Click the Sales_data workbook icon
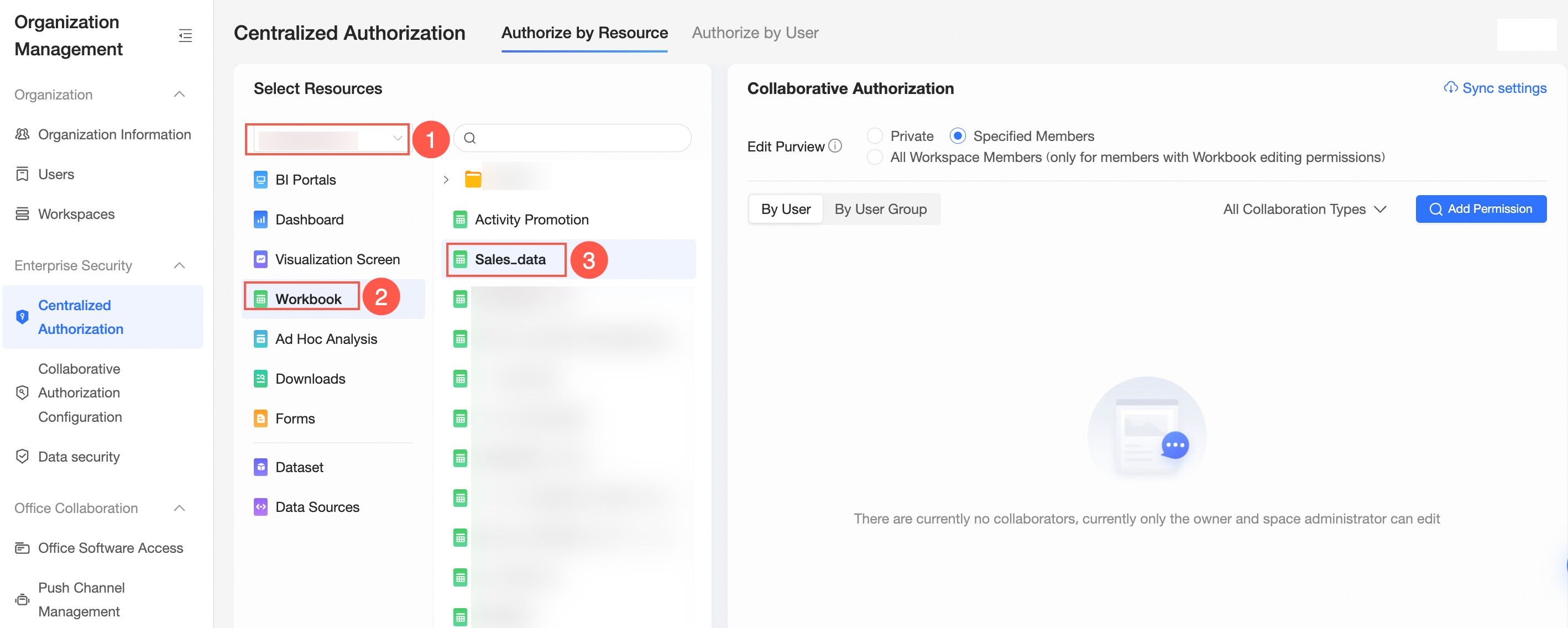This screenshot has width=1568, height=628. (x=460, y=260)
